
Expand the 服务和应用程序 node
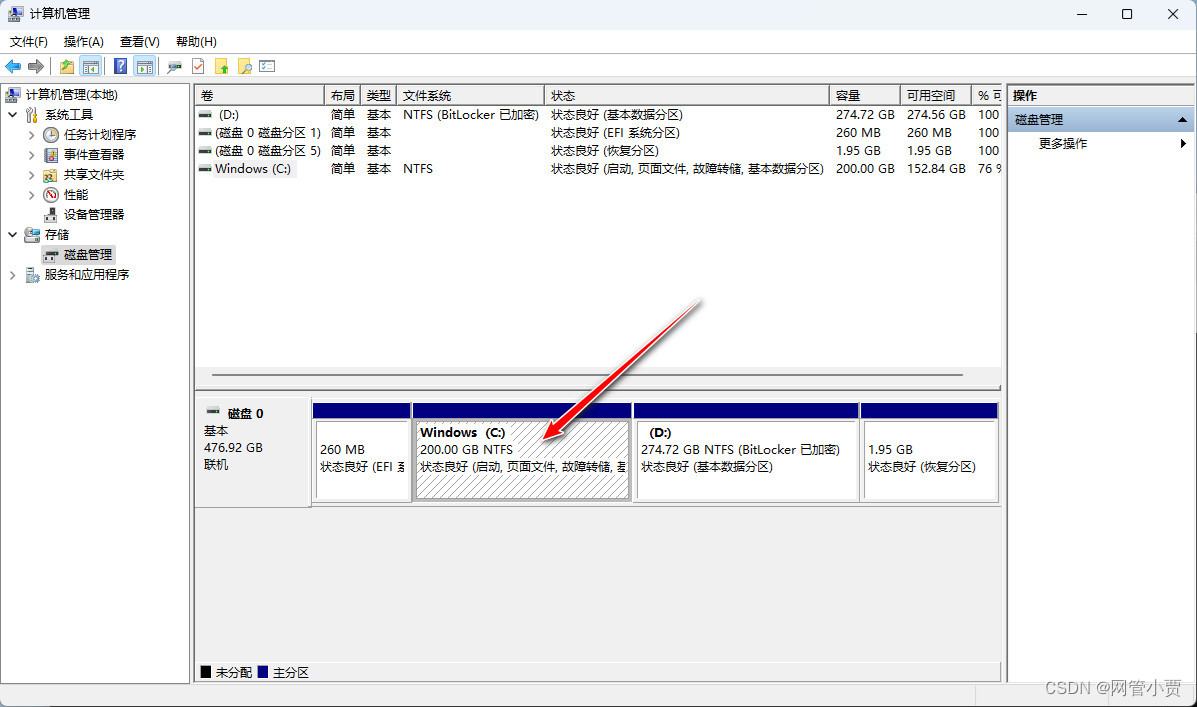pos(12,275)
